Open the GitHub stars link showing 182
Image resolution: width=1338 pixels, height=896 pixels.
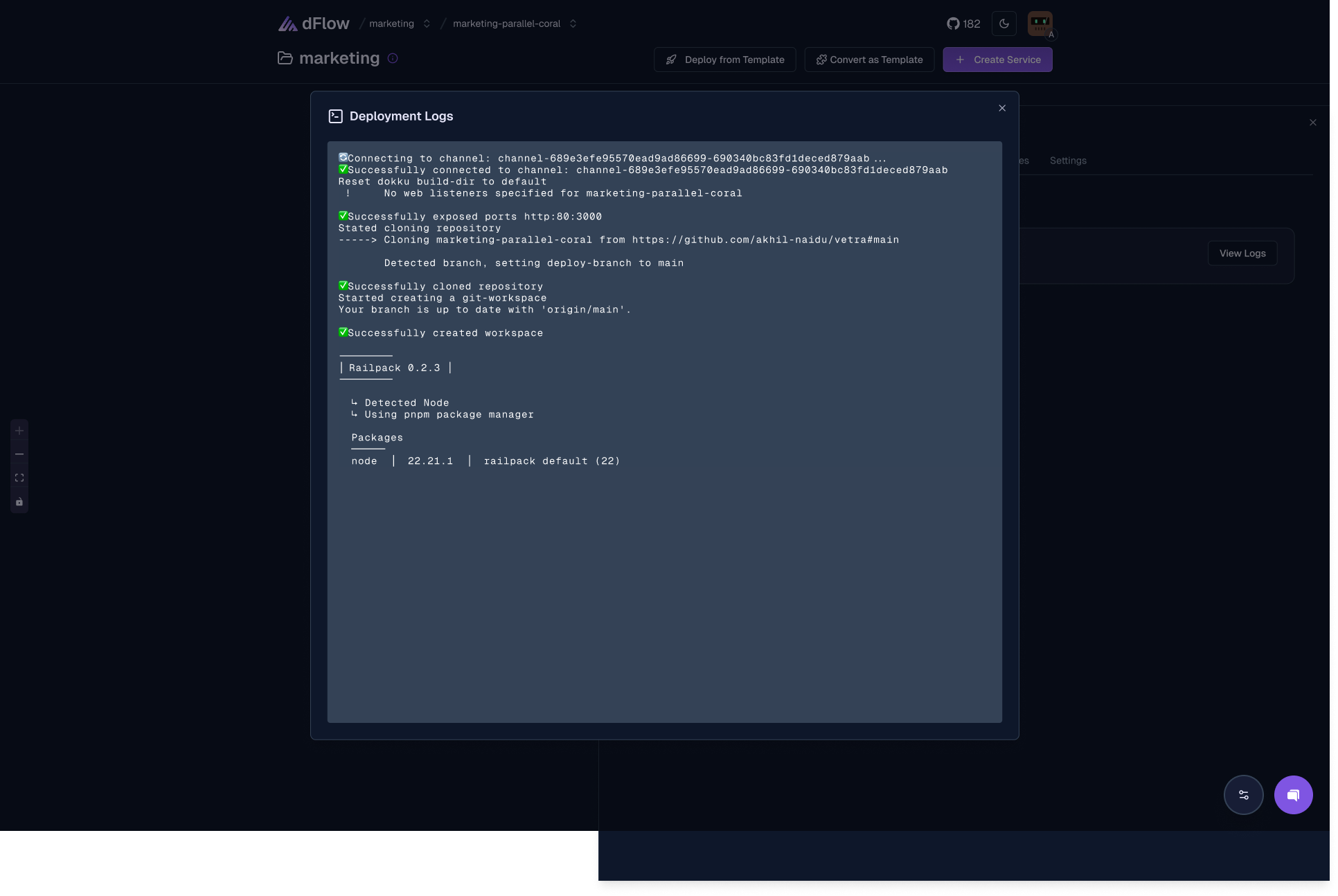[963, 23]
